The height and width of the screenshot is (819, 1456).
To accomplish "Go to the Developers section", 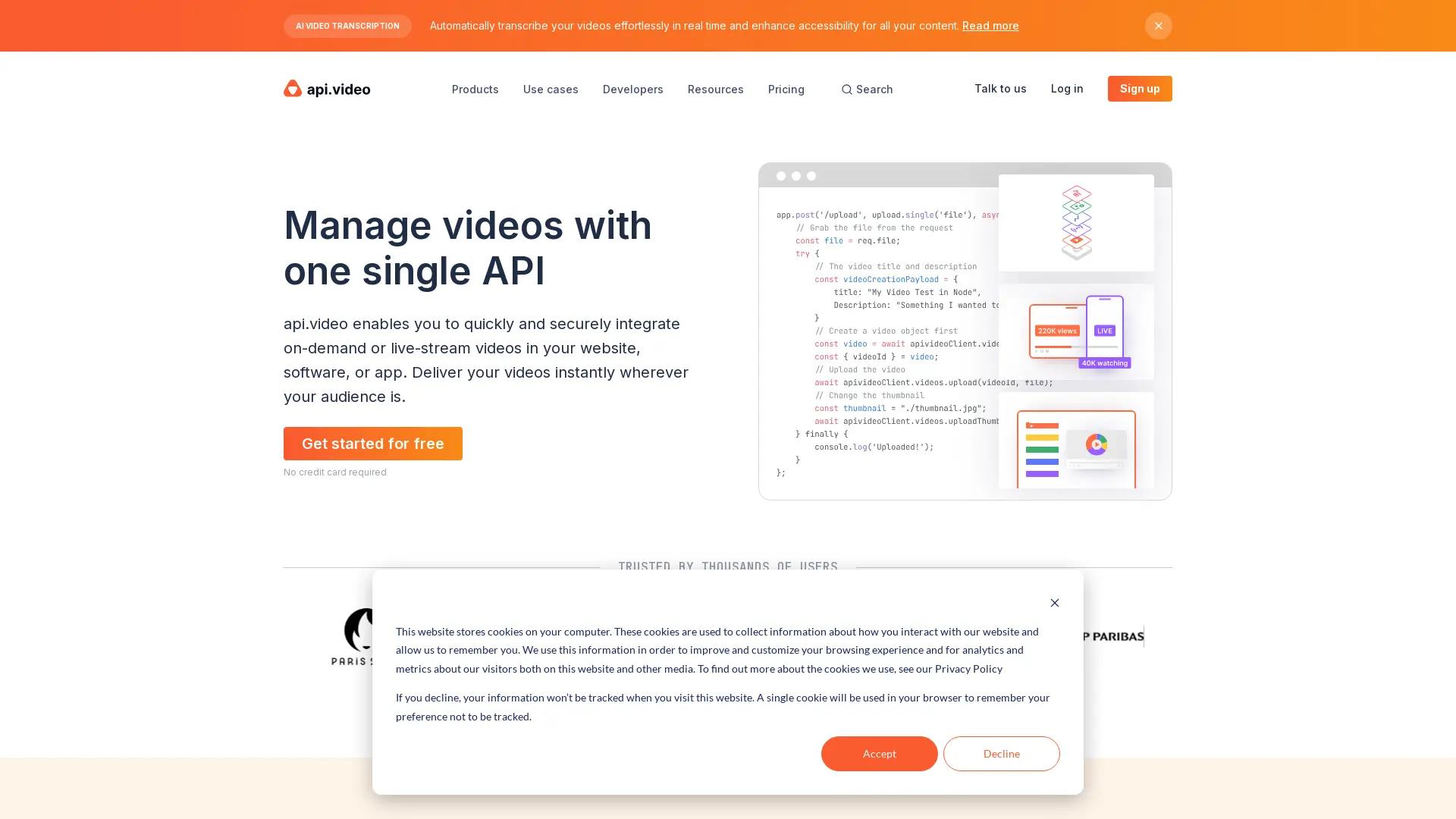I will click(632, 89).
